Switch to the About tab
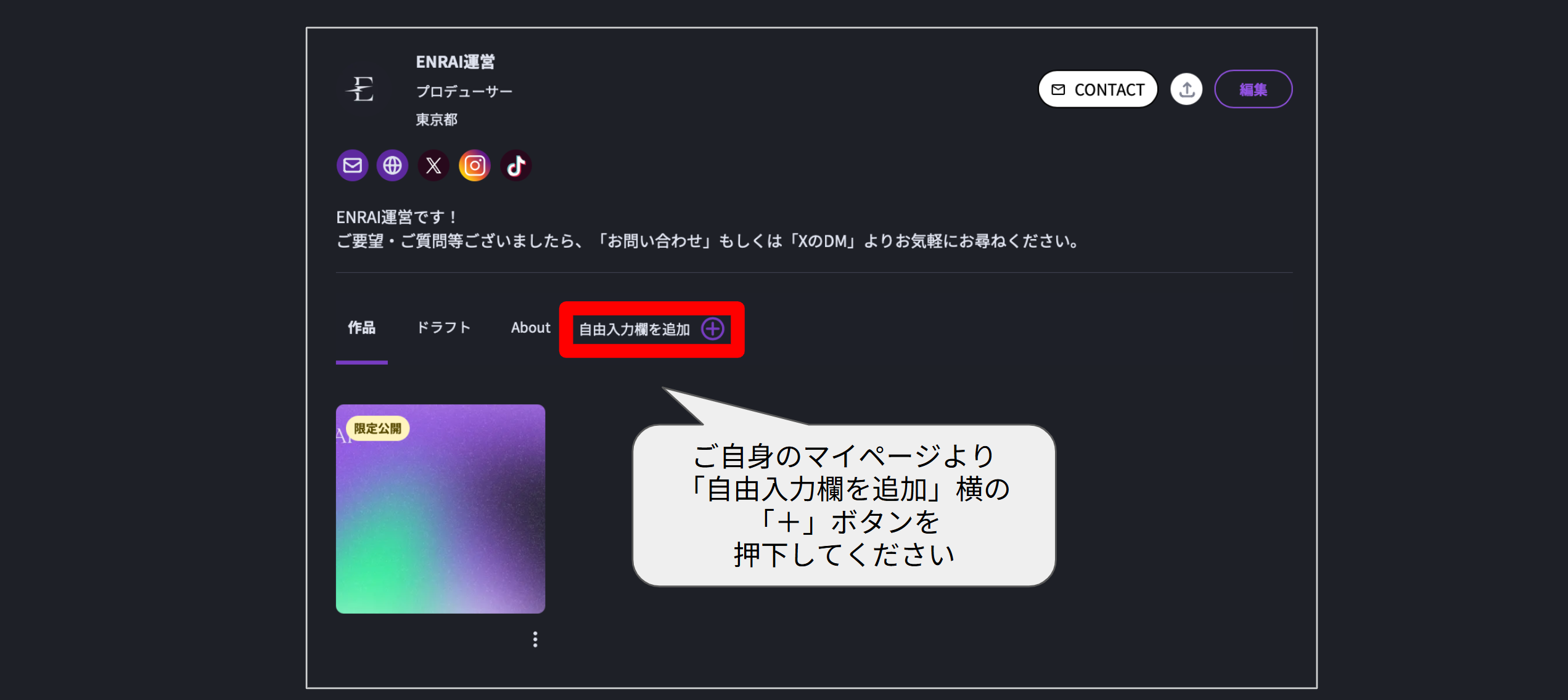Image resolution: width=1568 pixels, height=700 pixels. click(530, 328)
